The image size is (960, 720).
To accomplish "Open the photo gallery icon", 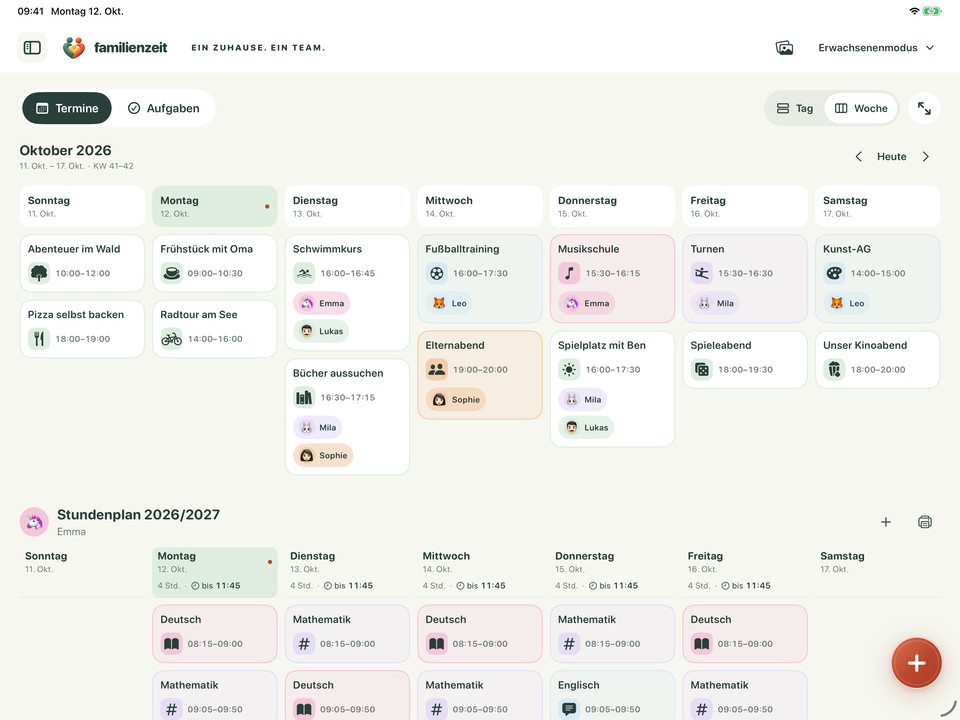I will 784,48.
